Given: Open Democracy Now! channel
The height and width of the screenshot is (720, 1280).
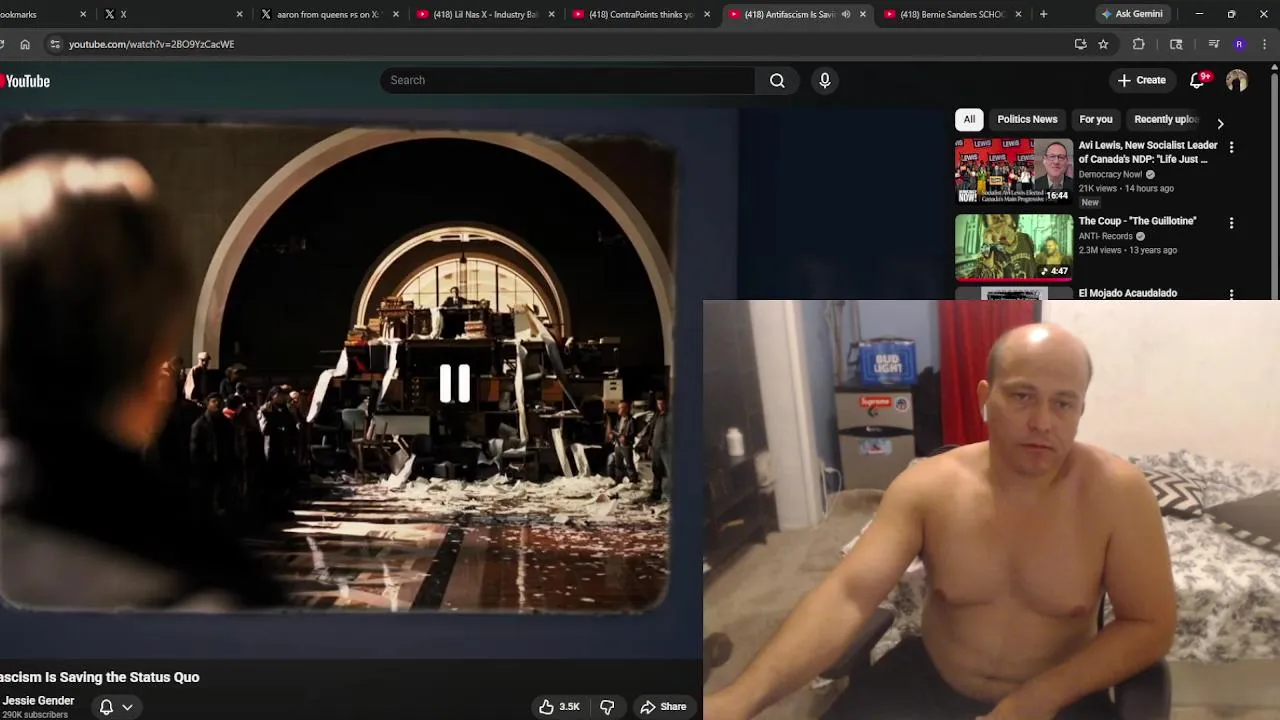Looking at the screenshot, I should (x=1110, y=174).
